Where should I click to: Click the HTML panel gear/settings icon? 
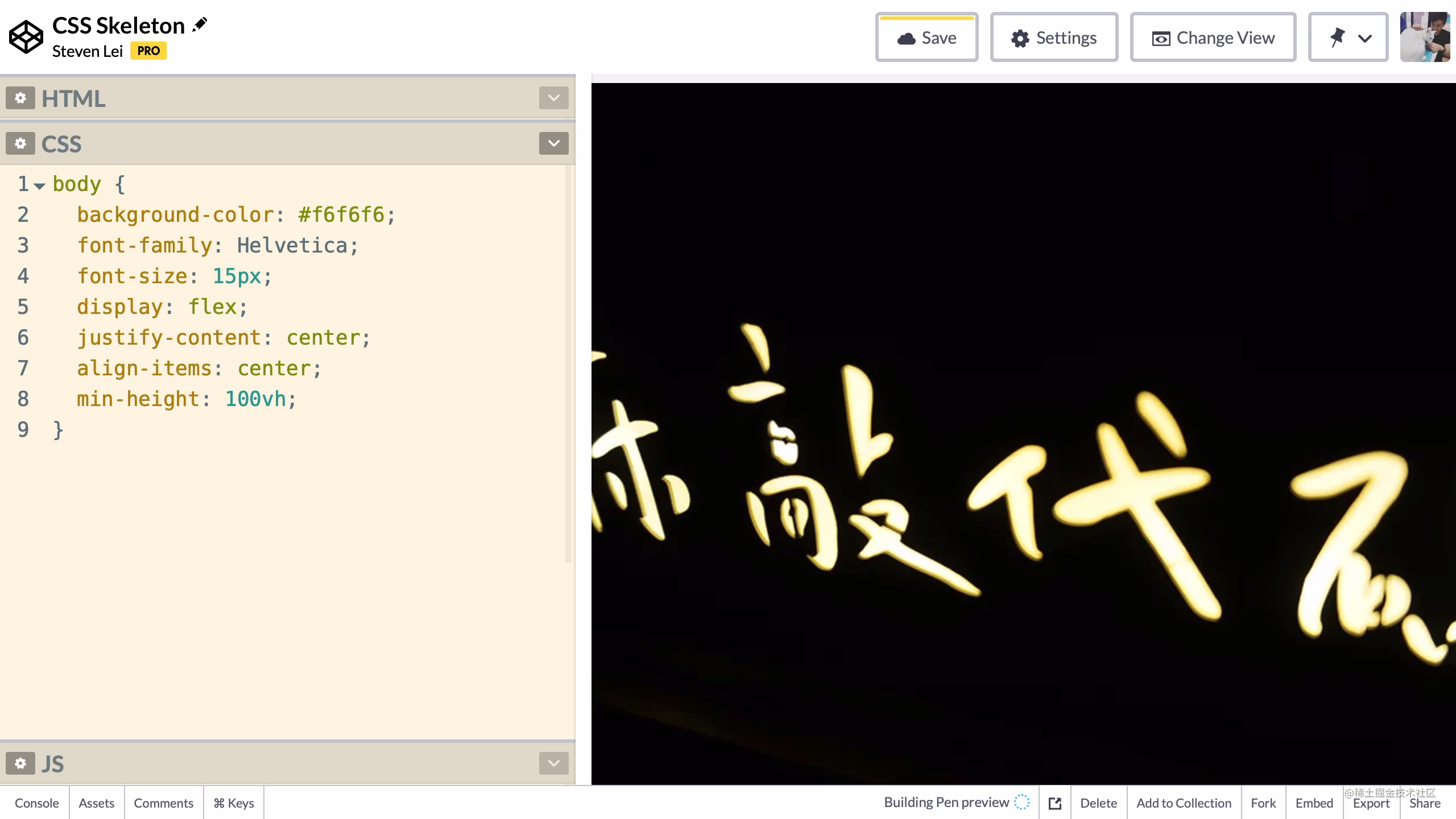coord(19,98)
